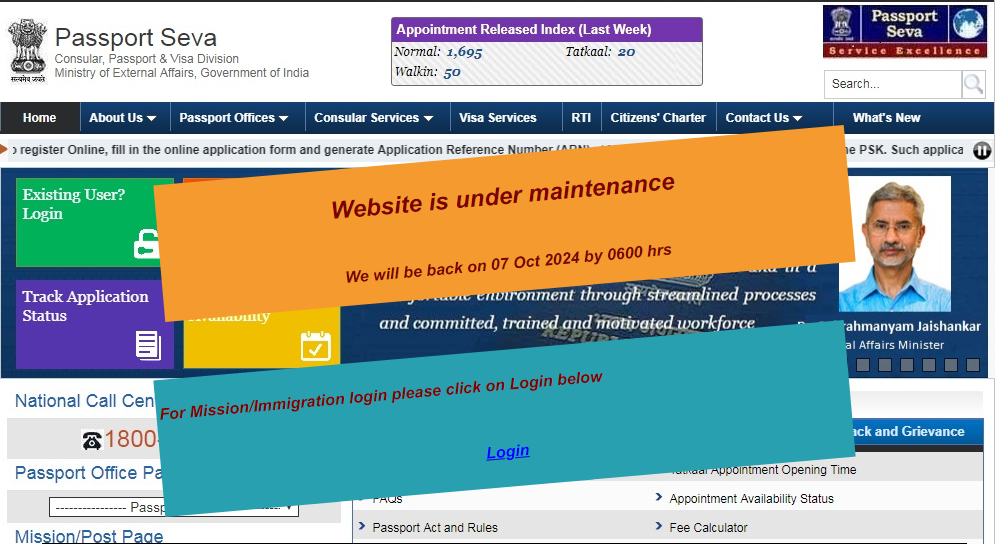
Task: Open the Passport Act and Rules link
Action: (435, 527)
